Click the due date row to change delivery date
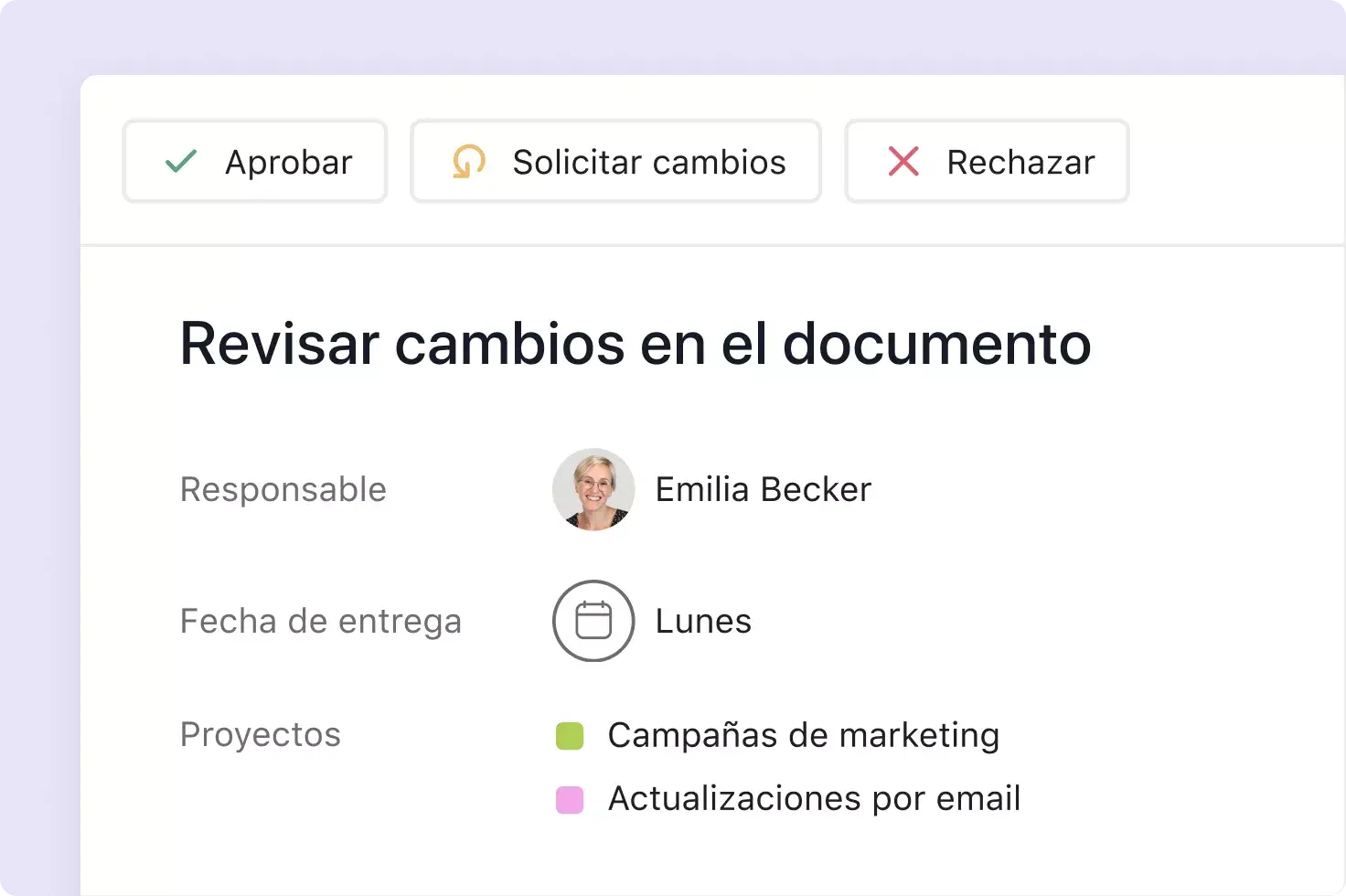Viewport: 1346px width, 896px height. [652, 621]
